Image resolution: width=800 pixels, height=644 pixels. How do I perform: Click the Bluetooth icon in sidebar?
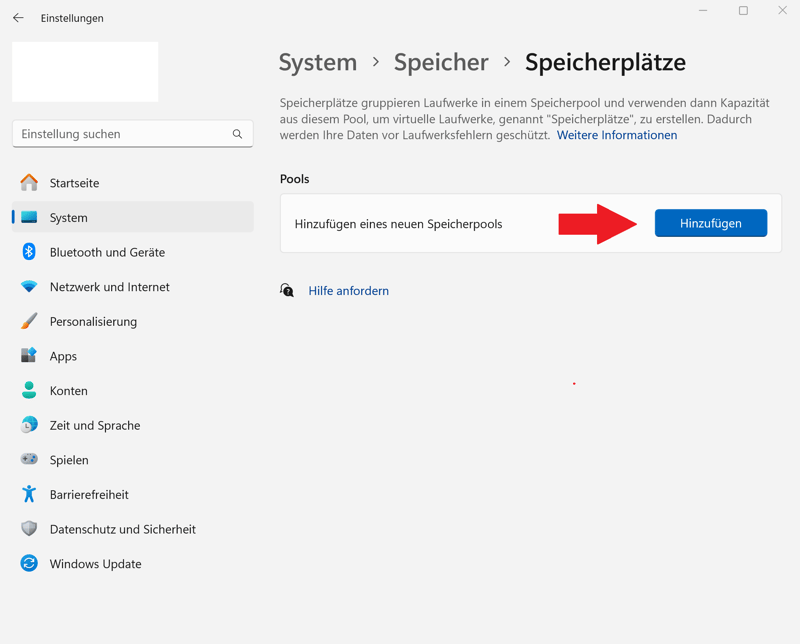29,252
